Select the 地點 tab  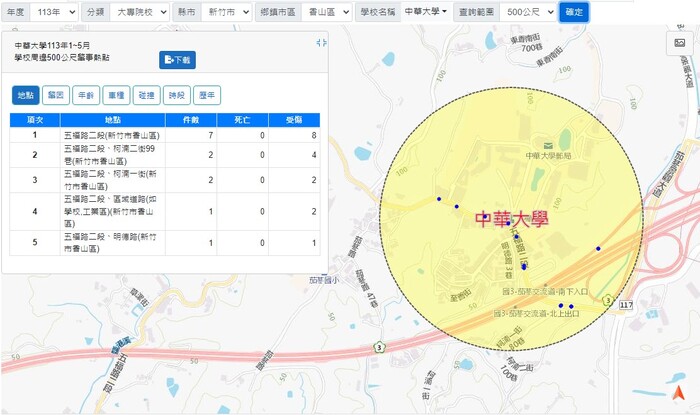click(x=25, y=95)
